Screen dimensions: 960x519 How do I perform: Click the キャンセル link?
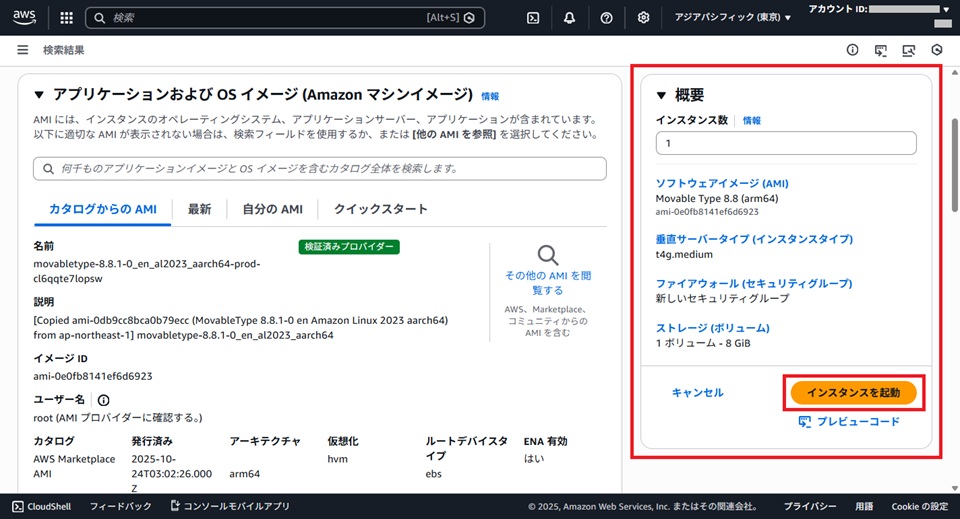(x=697, y=393)
